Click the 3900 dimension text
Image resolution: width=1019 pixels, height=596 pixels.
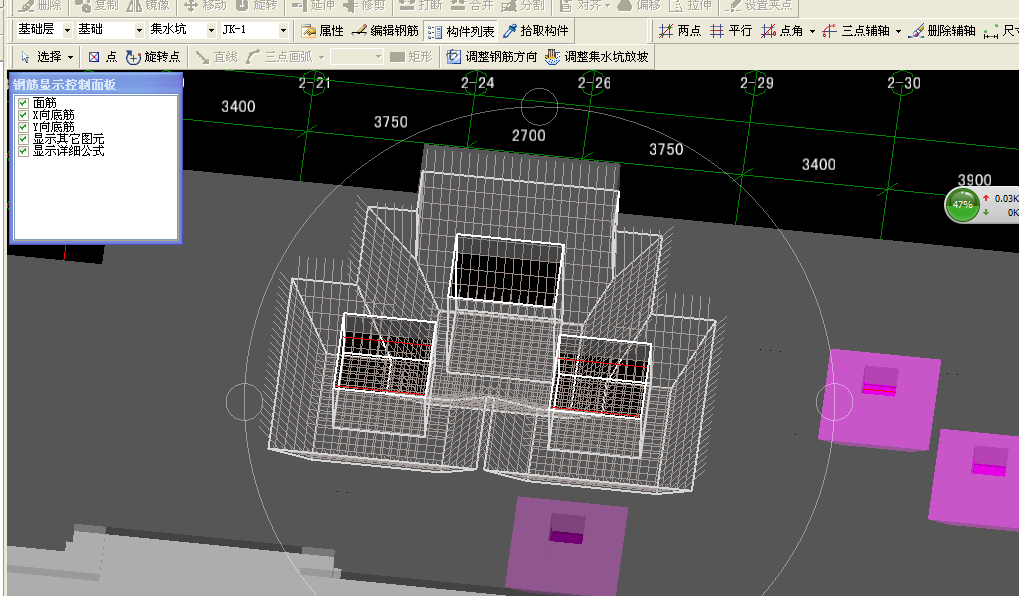(974, 179)
